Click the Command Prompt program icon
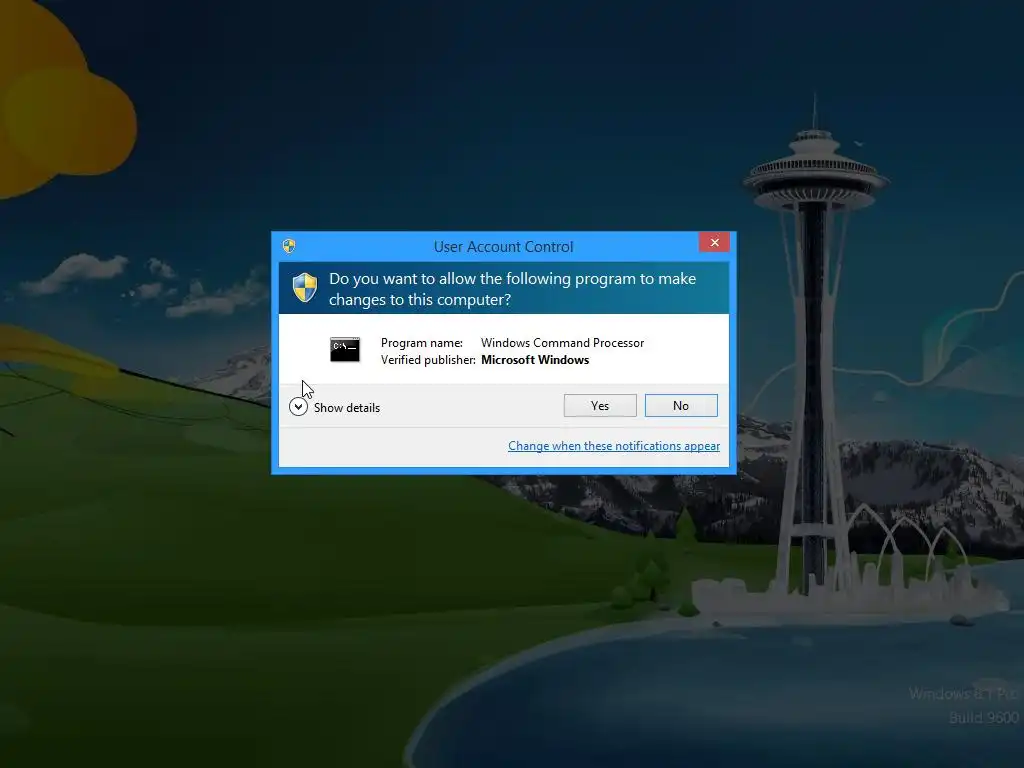Viewport: 1024px width, 768px height. click(x=345, y=350)
